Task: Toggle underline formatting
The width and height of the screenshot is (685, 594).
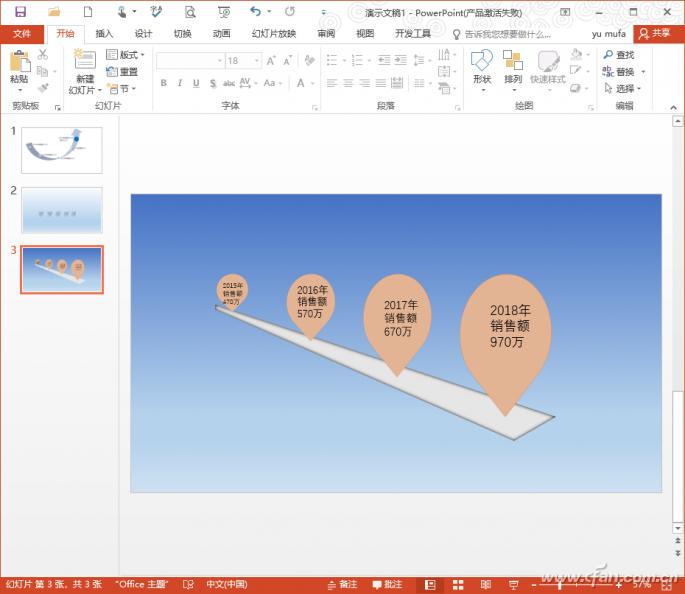Action: [196, 83]
